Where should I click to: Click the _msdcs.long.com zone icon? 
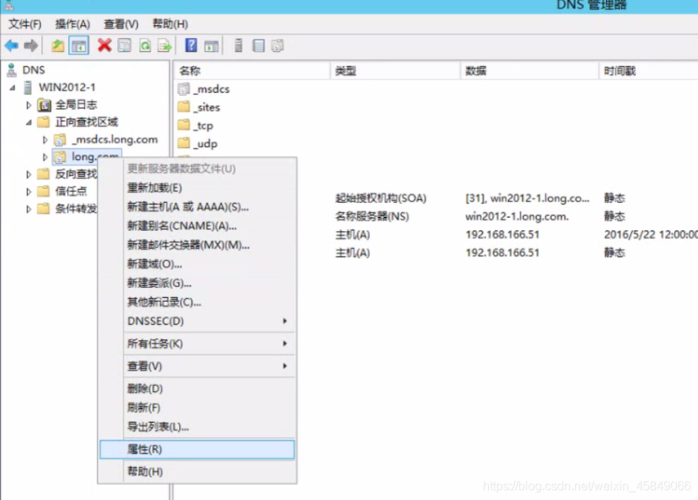pos(60,140)
